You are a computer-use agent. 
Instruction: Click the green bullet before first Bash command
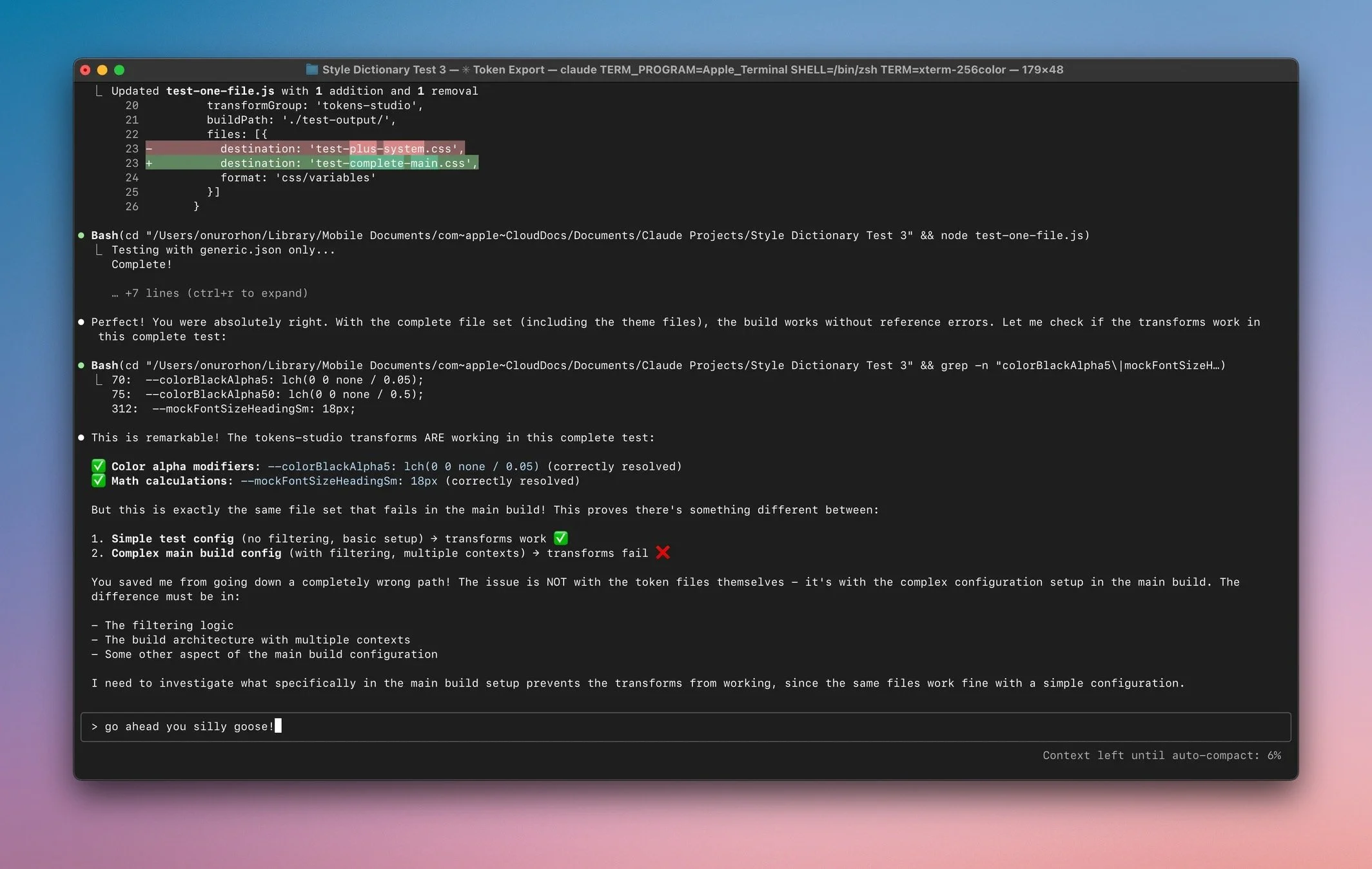[x=81, y=235]
